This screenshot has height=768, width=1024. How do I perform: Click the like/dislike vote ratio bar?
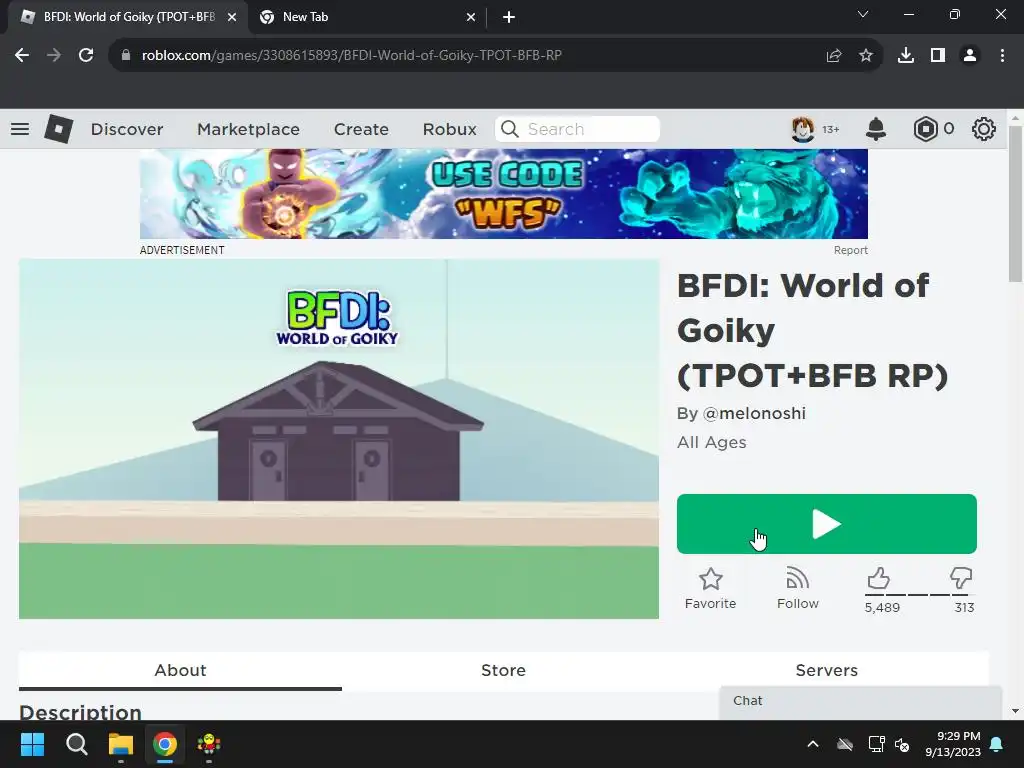(x=918, y=595)
